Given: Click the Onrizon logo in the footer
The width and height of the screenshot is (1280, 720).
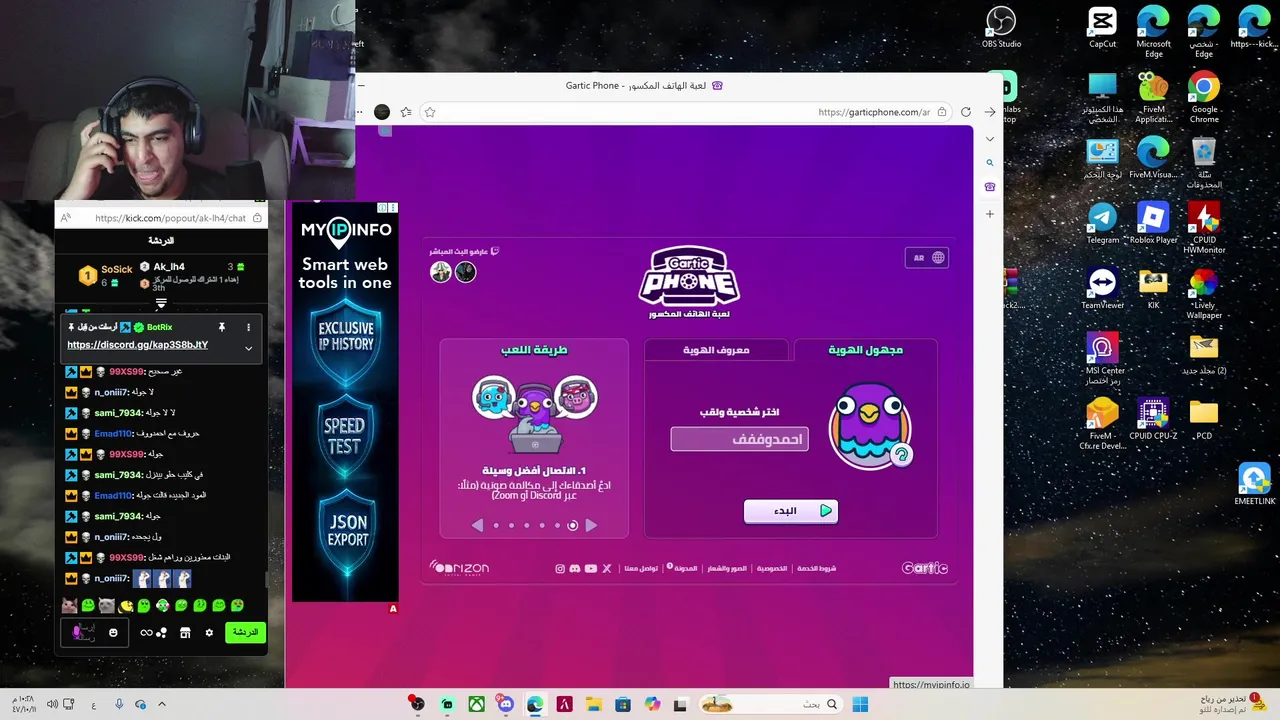Looking at the screenshot, I should click(460, 568).
